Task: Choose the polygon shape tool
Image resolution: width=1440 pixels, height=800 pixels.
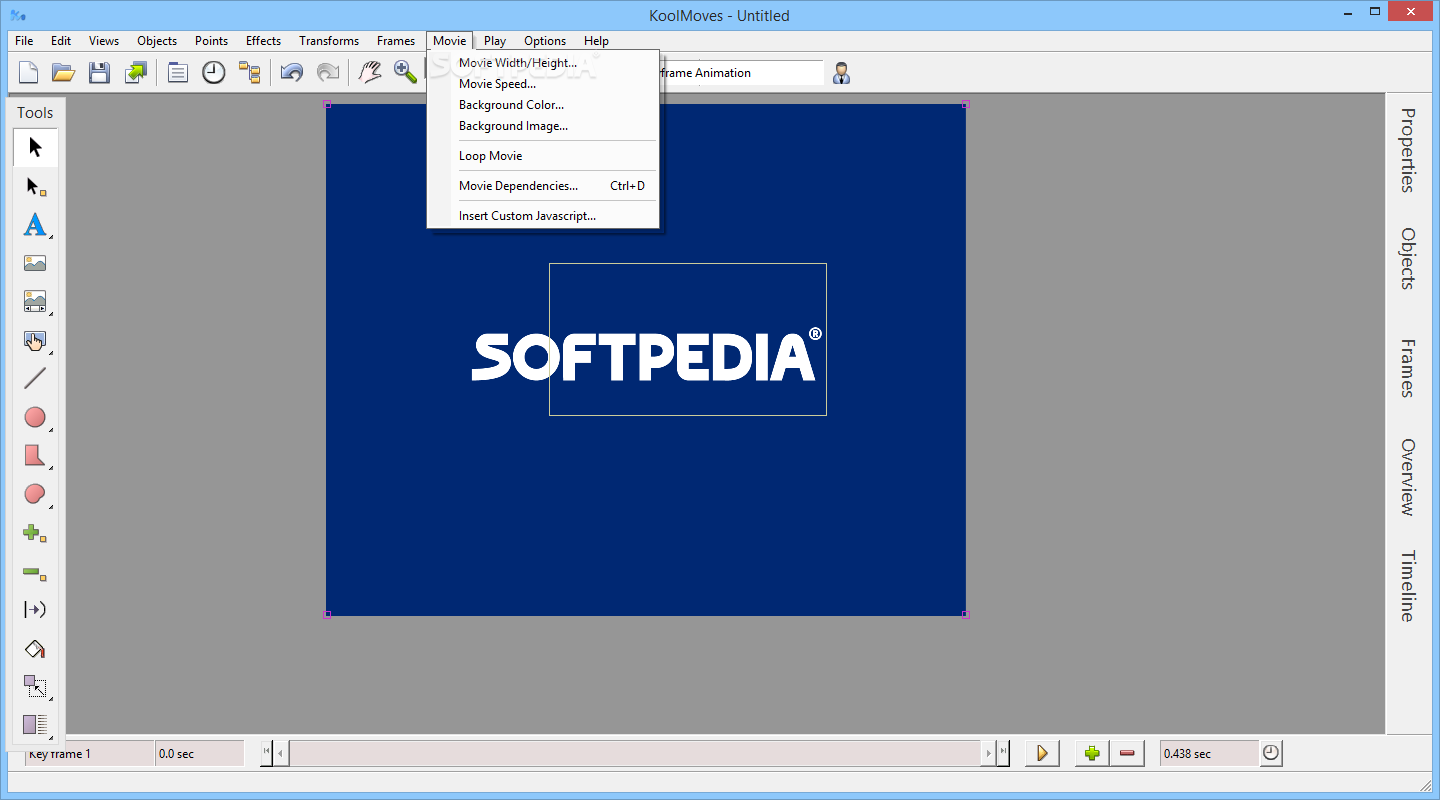Action: point(35,456)
